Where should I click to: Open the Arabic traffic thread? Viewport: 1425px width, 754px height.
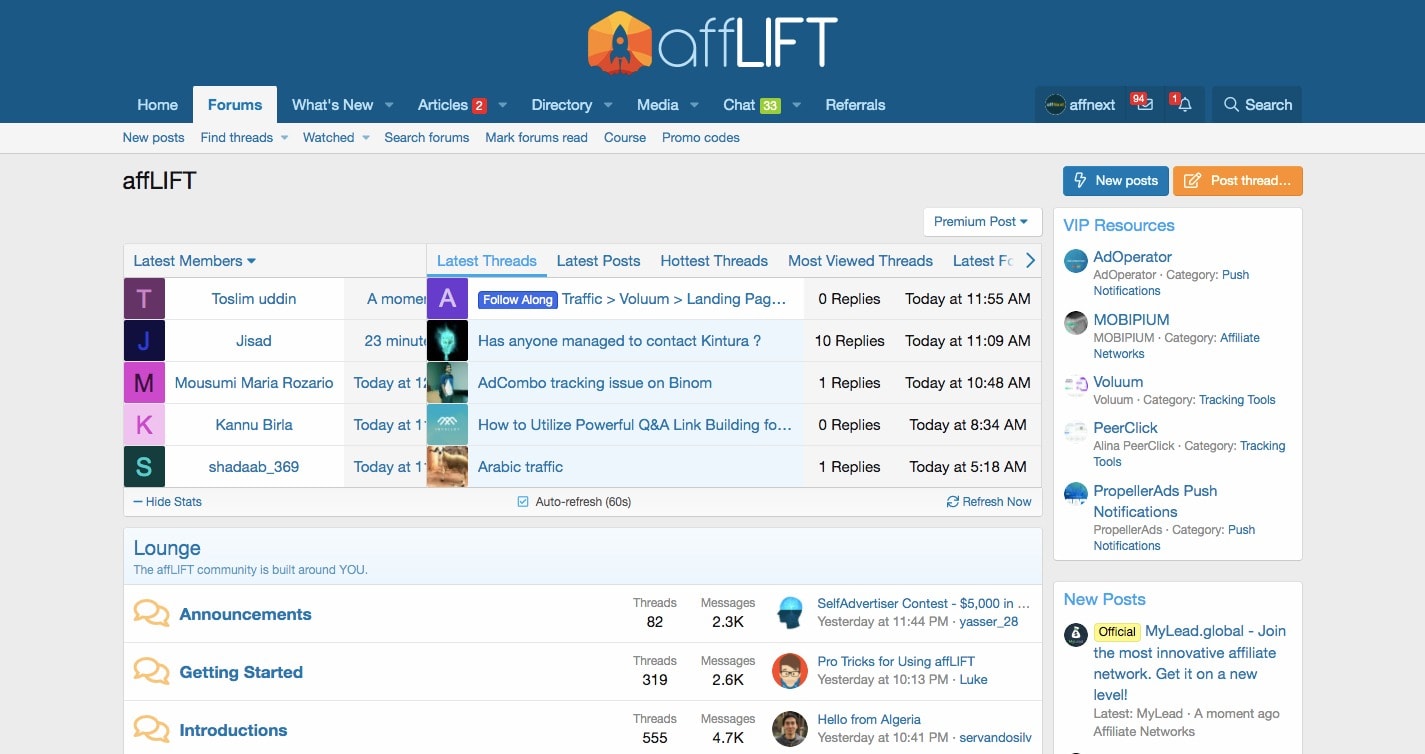point(520,466)
